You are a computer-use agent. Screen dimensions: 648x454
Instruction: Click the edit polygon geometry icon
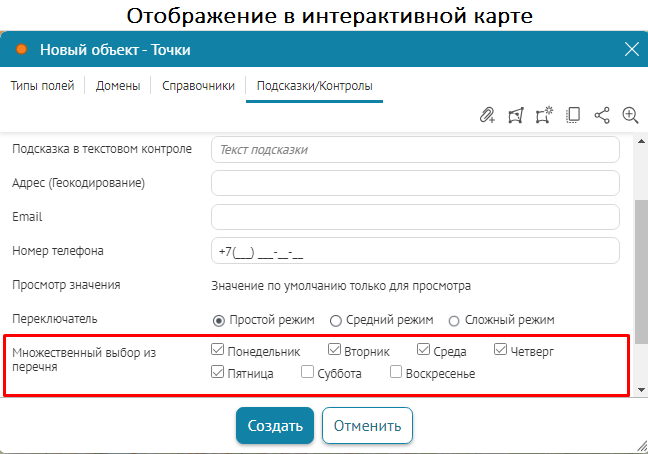[x=516, y=115]
